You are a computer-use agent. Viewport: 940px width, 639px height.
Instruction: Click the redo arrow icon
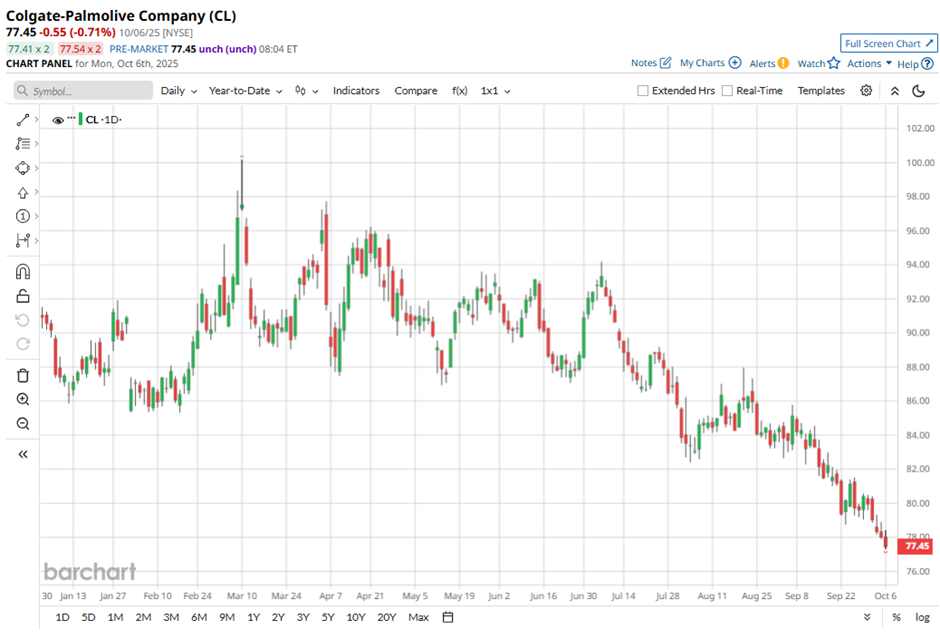tap(23, 344)
